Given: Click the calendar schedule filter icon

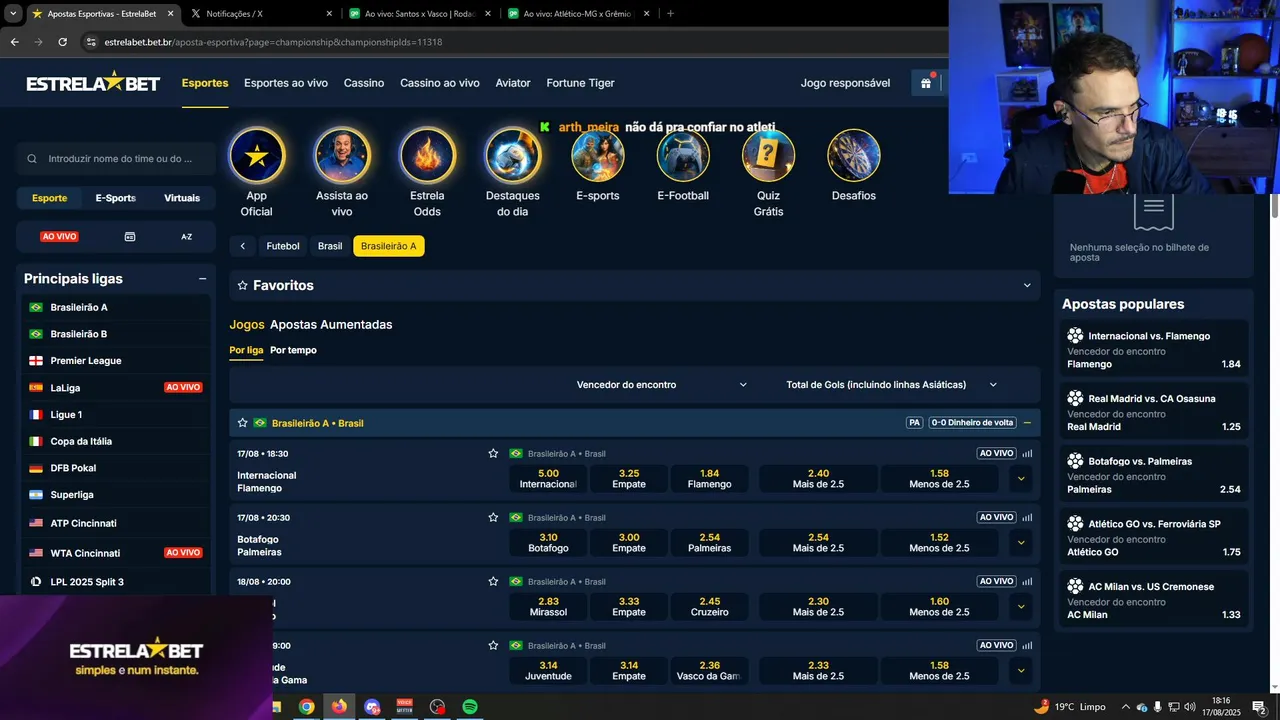Looking at the screenshot, I should click(x=130, y=237).
